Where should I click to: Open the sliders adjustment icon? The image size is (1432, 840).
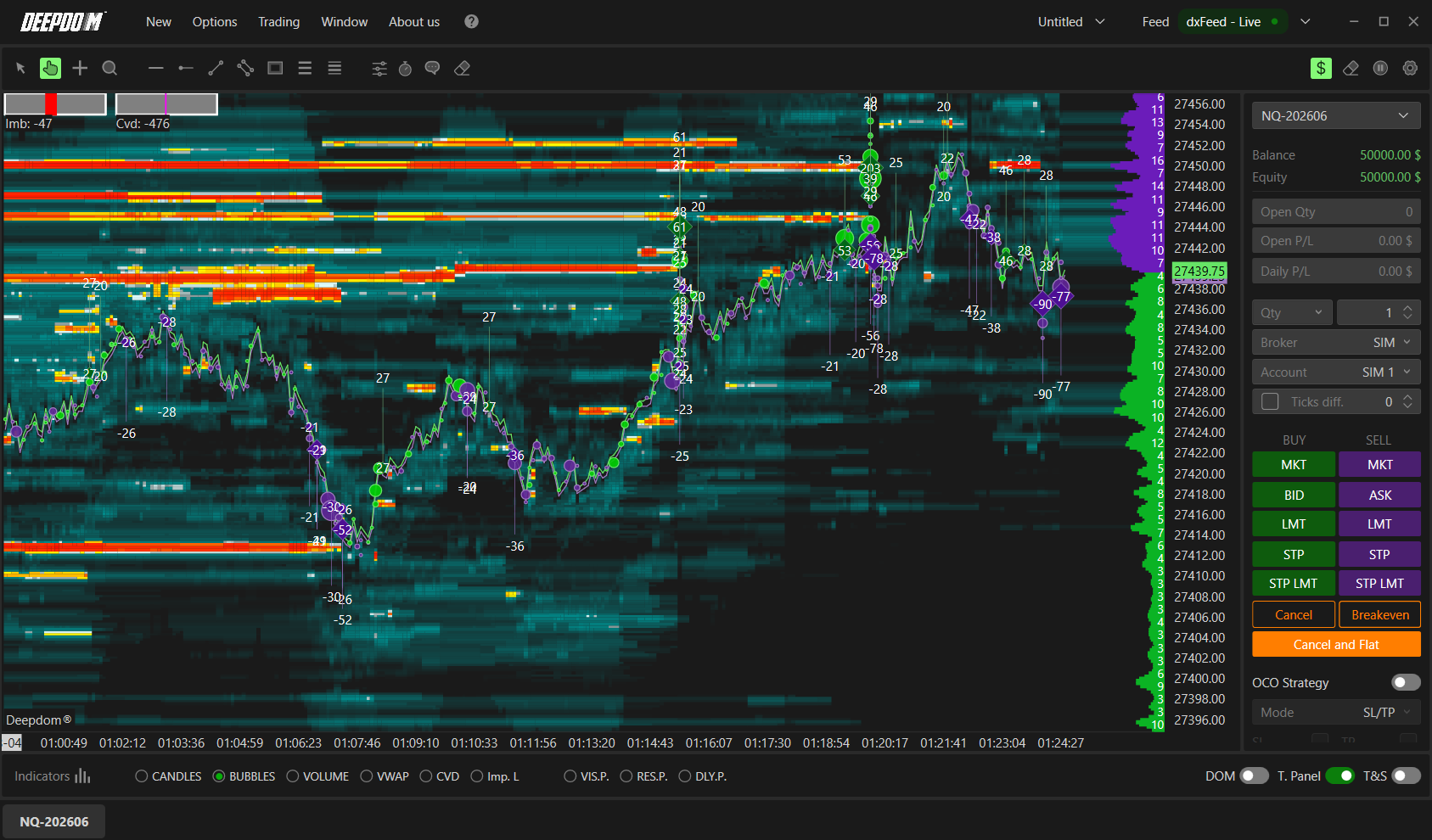point(379,69)
